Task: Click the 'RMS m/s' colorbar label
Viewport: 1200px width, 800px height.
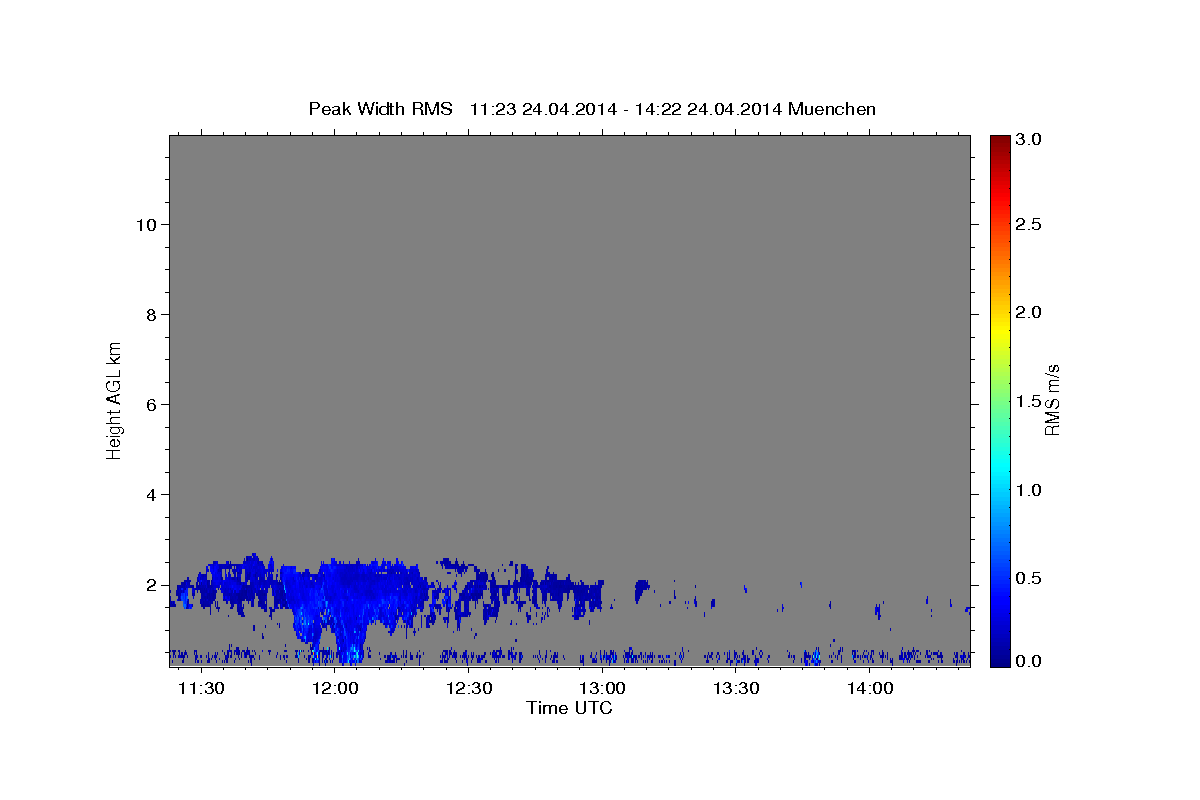Action: (1052, 400)
